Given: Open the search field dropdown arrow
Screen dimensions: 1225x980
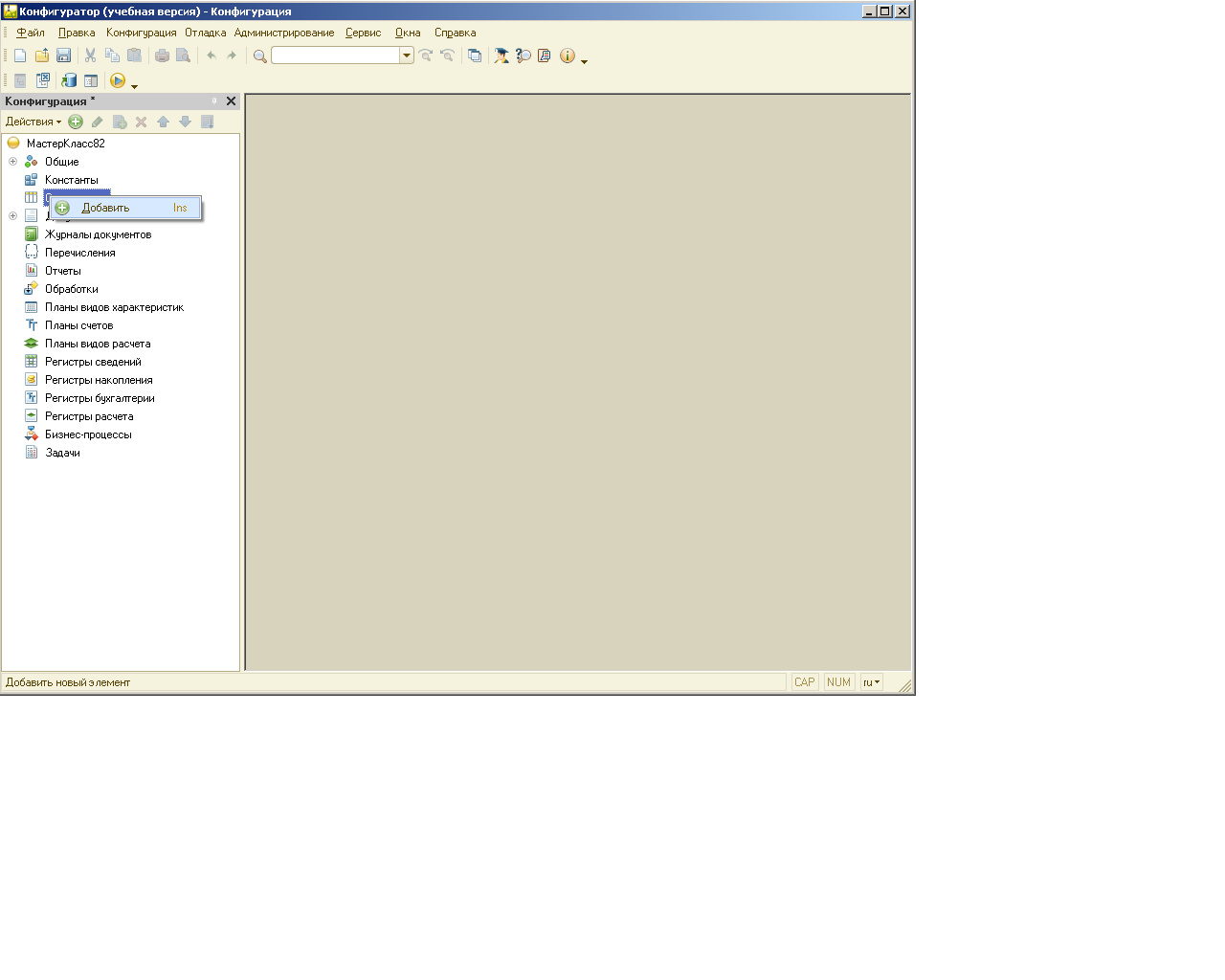Looking at the screenshot, I should pos(407,56).
